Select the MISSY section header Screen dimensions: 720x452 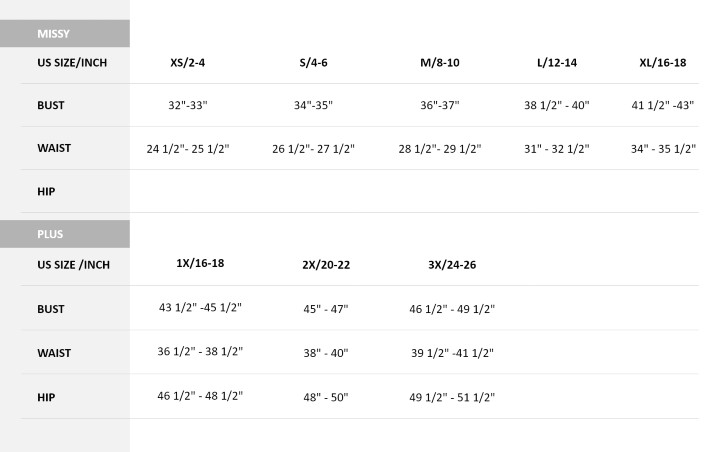(65, 34)
